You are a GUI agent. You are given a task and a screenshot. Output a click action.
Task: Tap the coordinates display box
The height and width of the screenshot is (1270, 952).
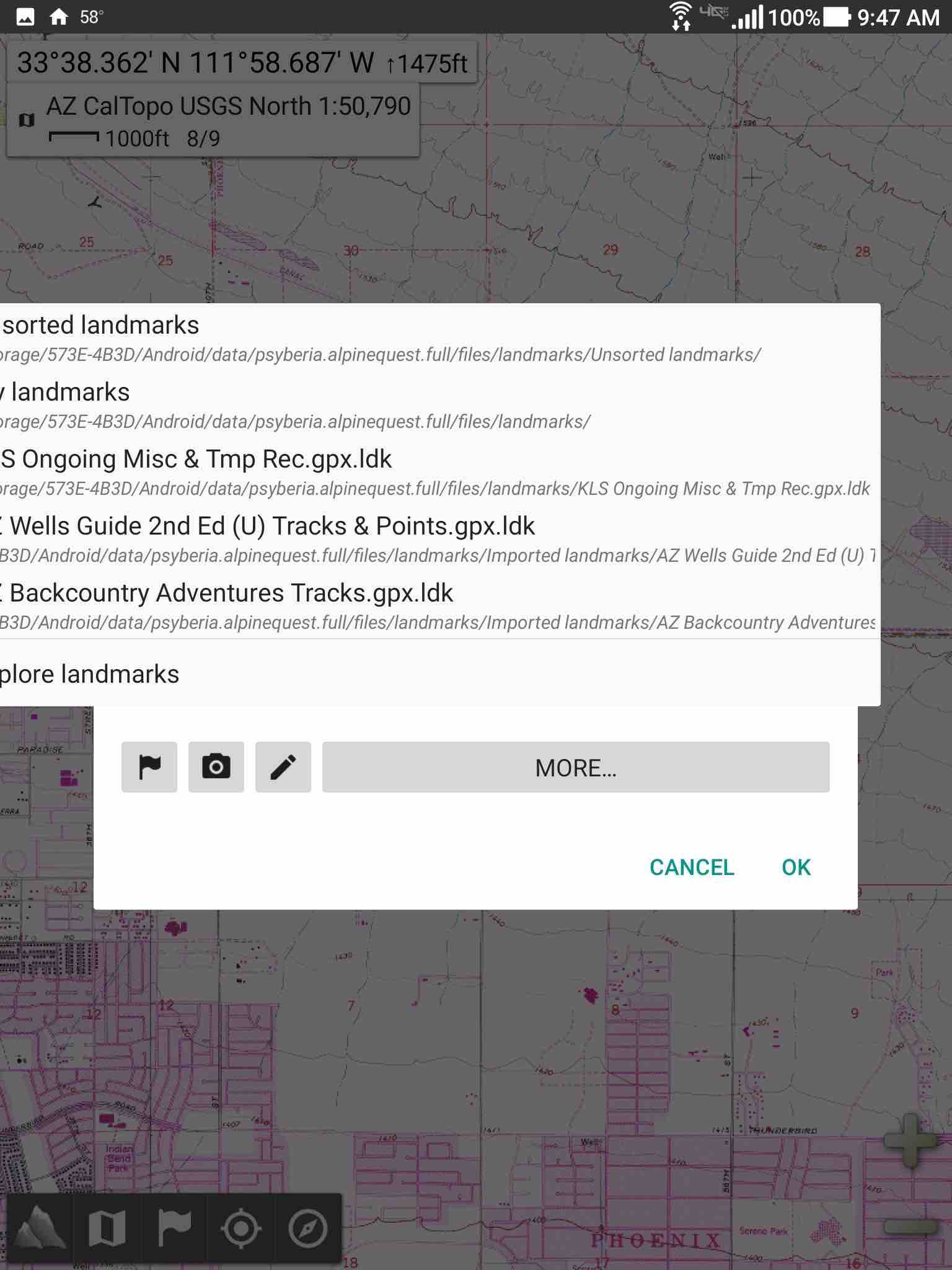click(x=242, y=63)
